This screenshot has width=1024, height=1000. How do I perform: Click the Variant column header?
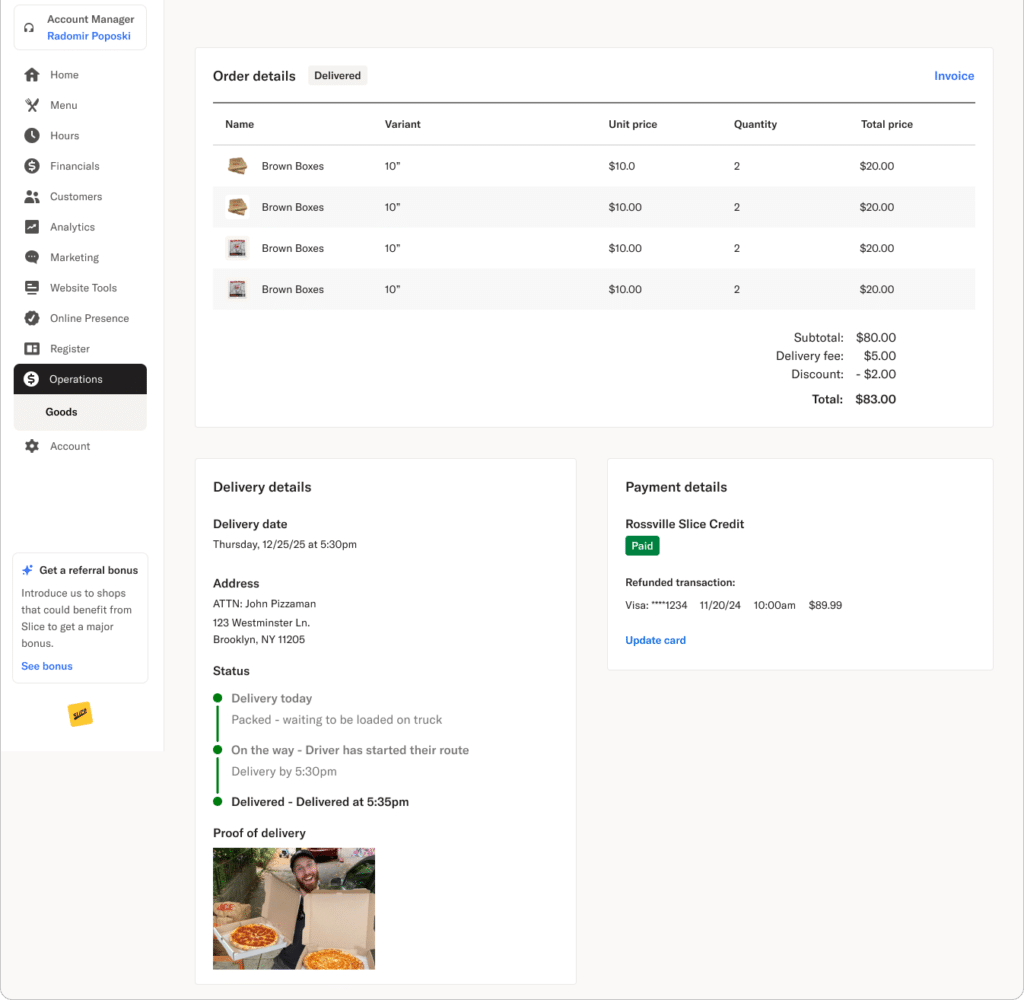(402, 124)
